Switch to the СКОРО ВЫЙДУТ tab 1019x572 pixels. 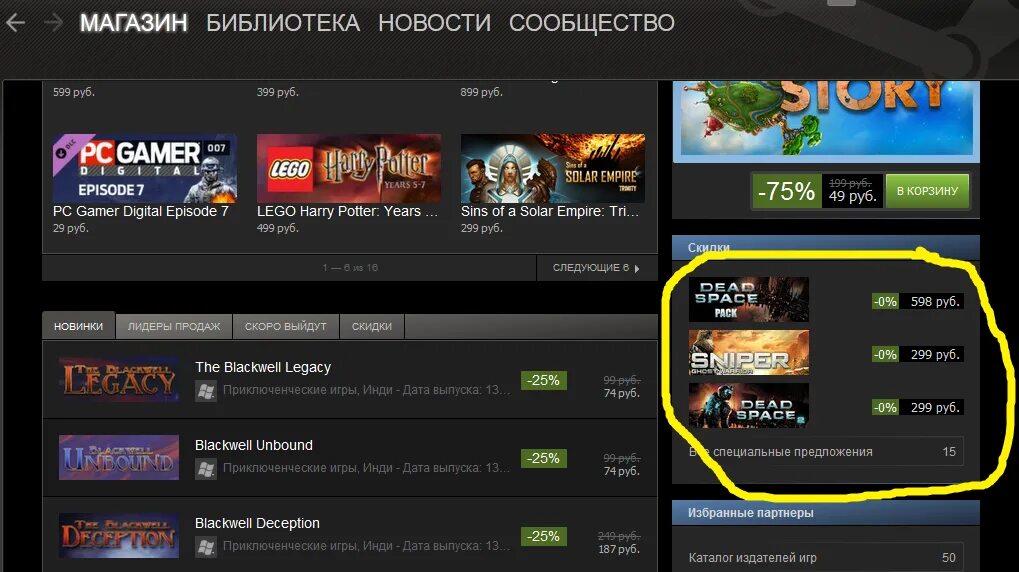pos(285,326)
